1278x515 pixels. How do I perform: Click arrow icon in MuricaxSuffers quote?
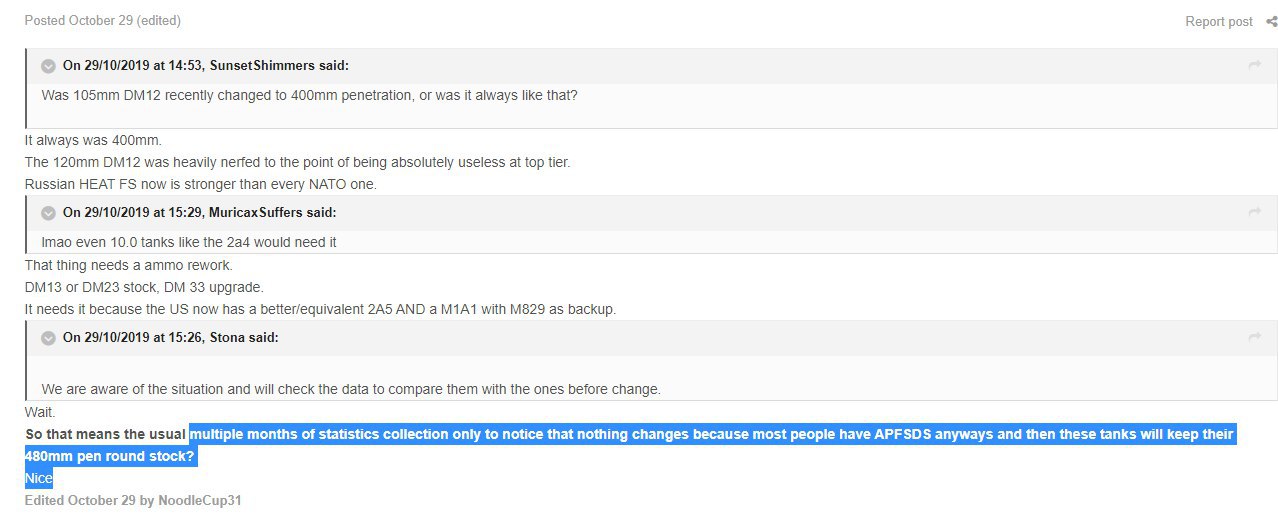tap(1254, 212)
